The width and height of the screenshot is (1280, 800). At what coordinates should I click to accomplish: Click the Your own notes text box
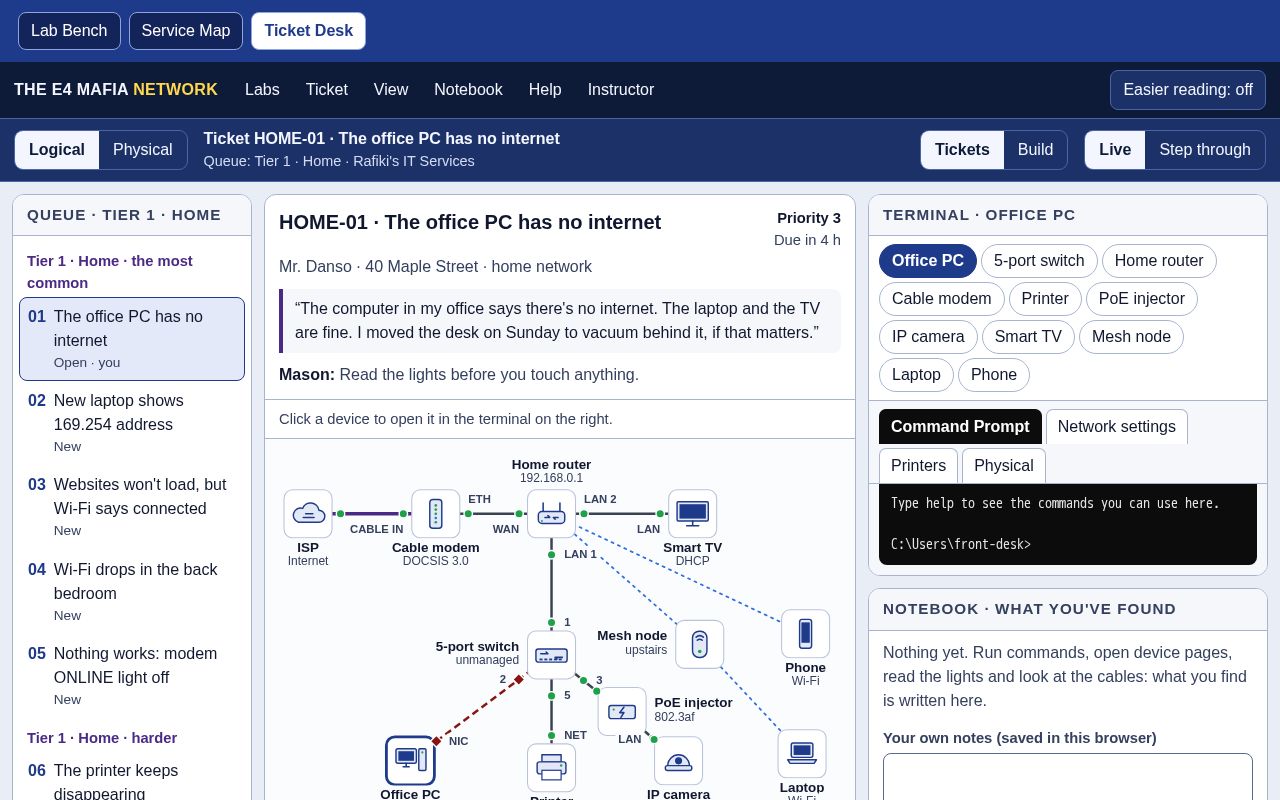tap(1068, 777)
